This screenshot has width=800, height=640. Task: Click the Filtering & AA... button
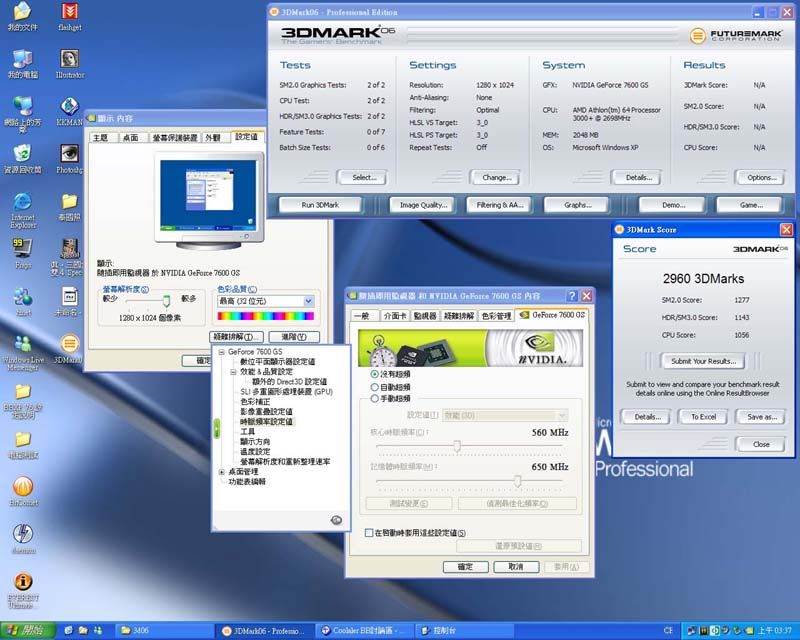pos(500,205)
